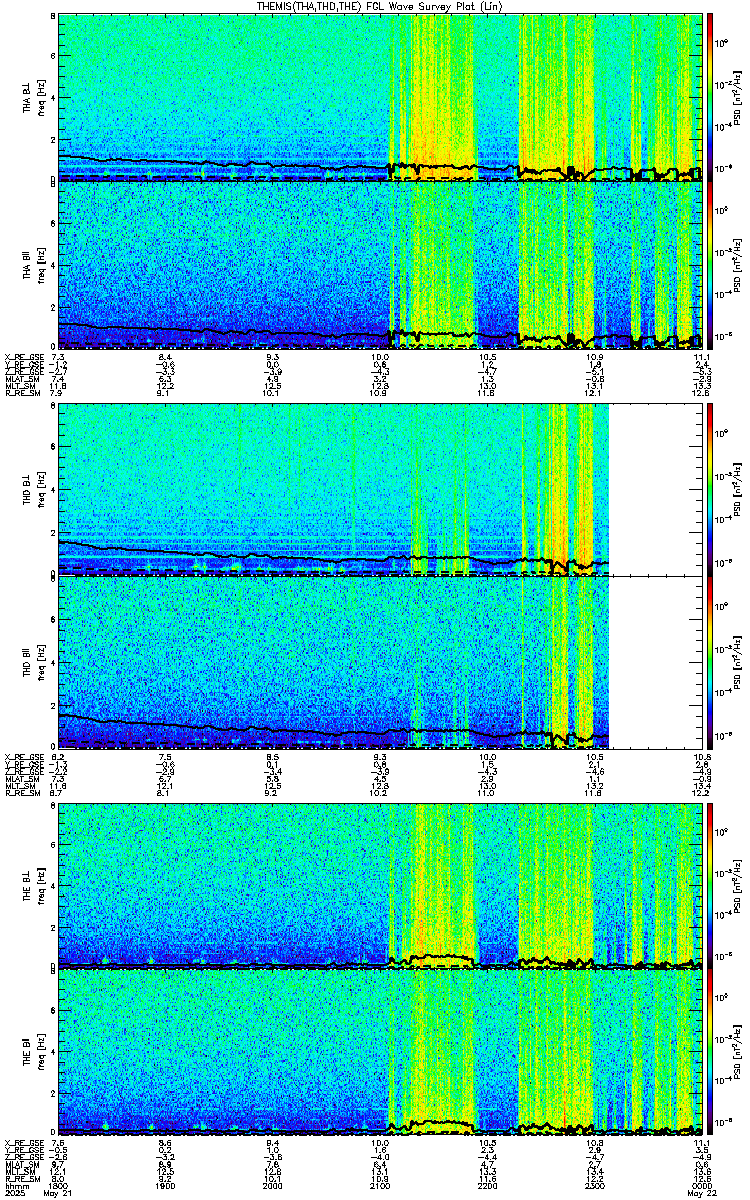Click the 2025 year label
750x1200 pixels.
click(x=15, y=1193)
